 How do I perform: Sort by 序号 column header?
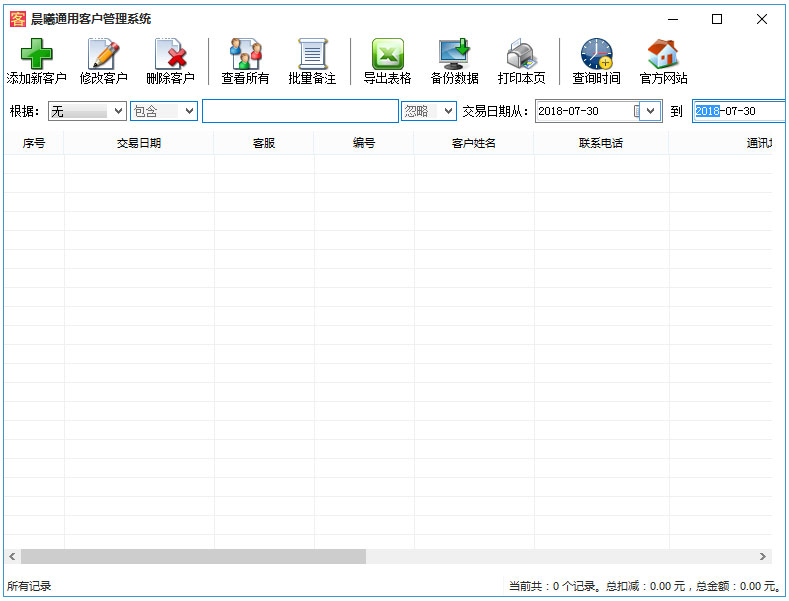tap(34, 143)
